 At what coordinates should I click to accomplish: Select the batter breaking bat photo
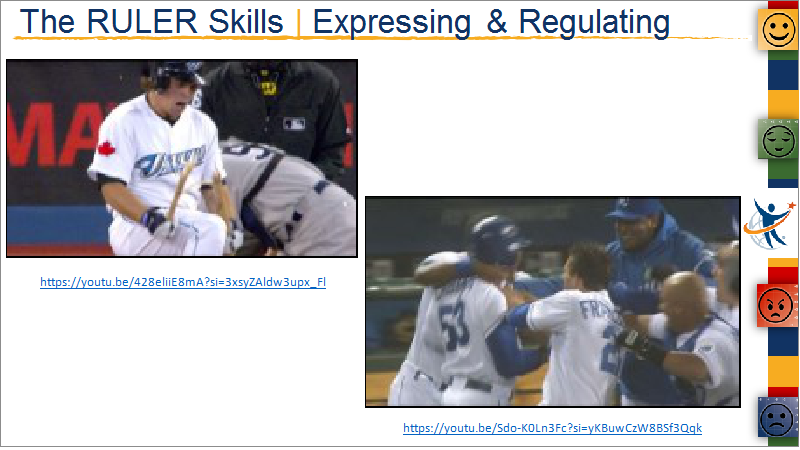pos(182,158)
